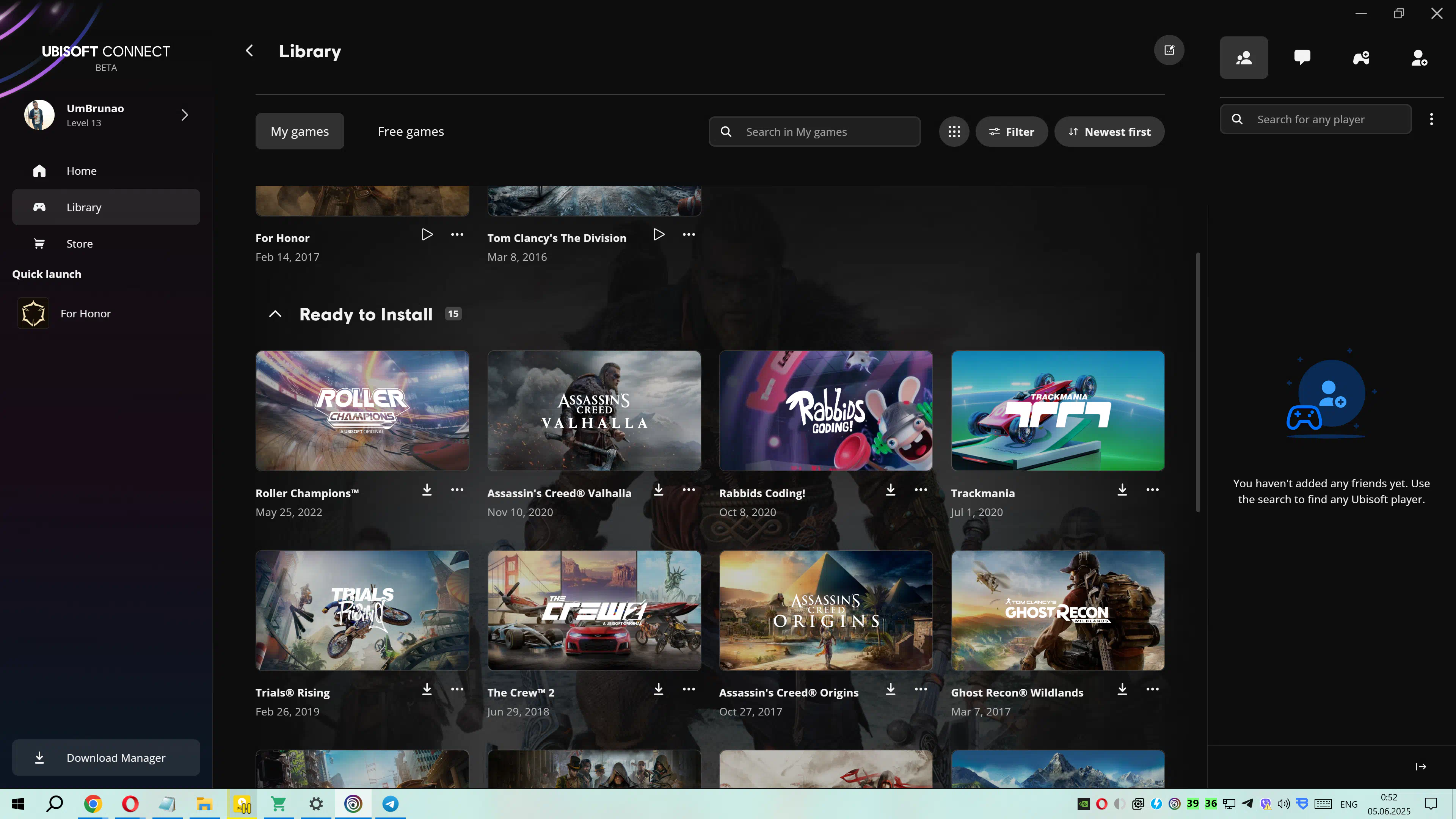Download The Crew 2
The width and height of the screenshot is (1456, 819).
(x=659, y=689)
